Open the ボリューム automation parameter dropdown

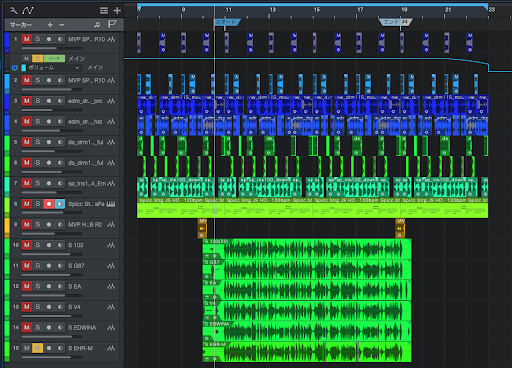click(77, 68)
